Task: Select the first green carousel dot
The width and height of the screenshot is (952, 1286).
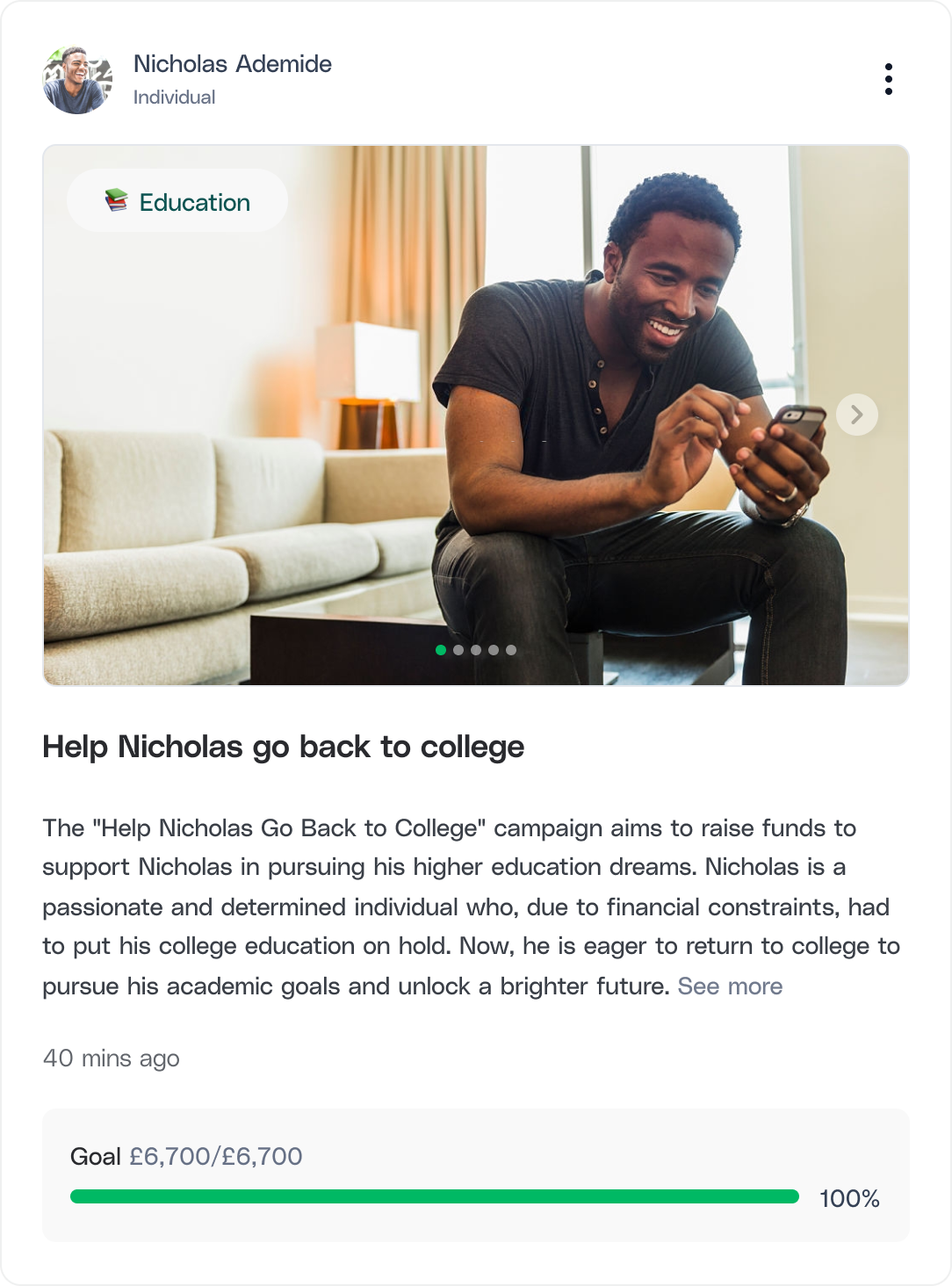Action: pyautogui.click(x=441, y=650)
